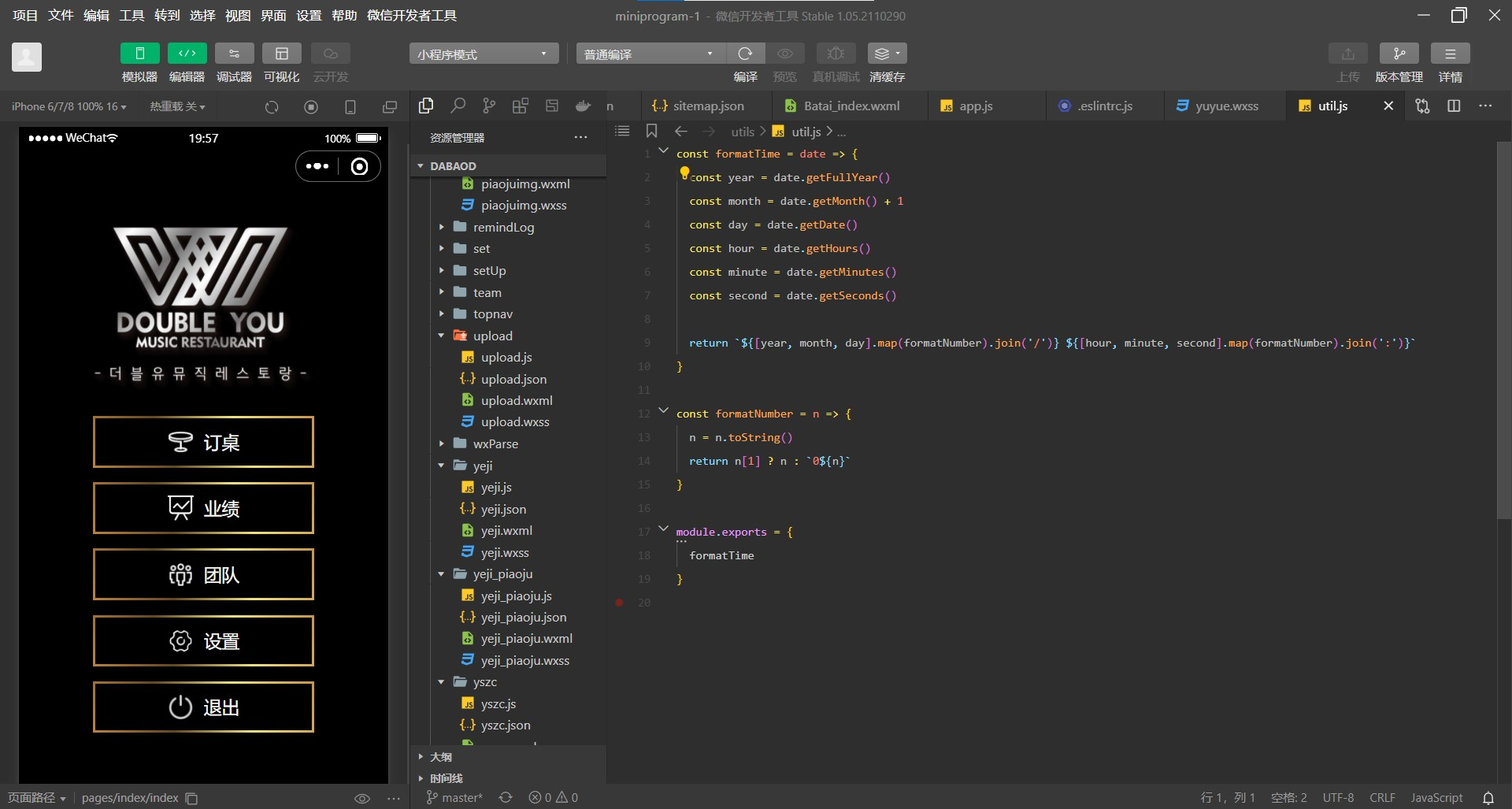Click the real device debug icon

point(836,54)
